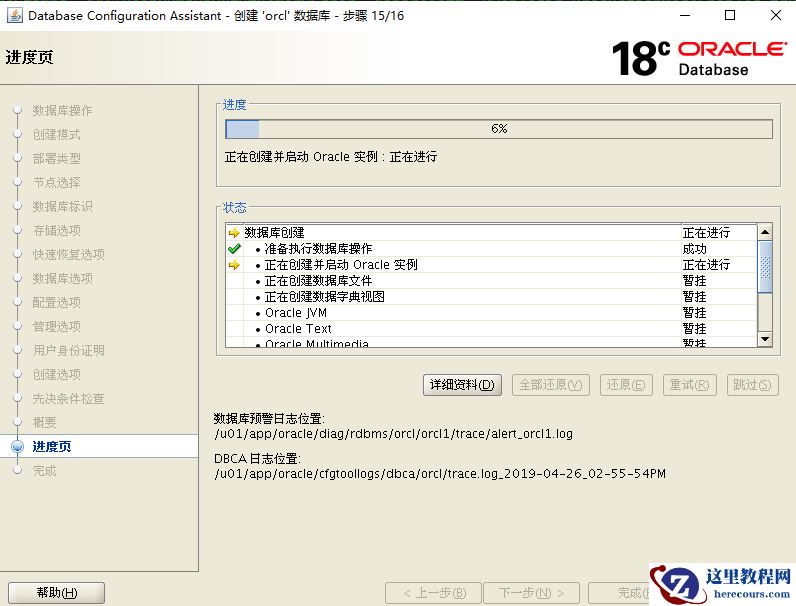This screenshot has height=606, width=796.
Task: Click the 成功 status value
Action: pos(694,249)
